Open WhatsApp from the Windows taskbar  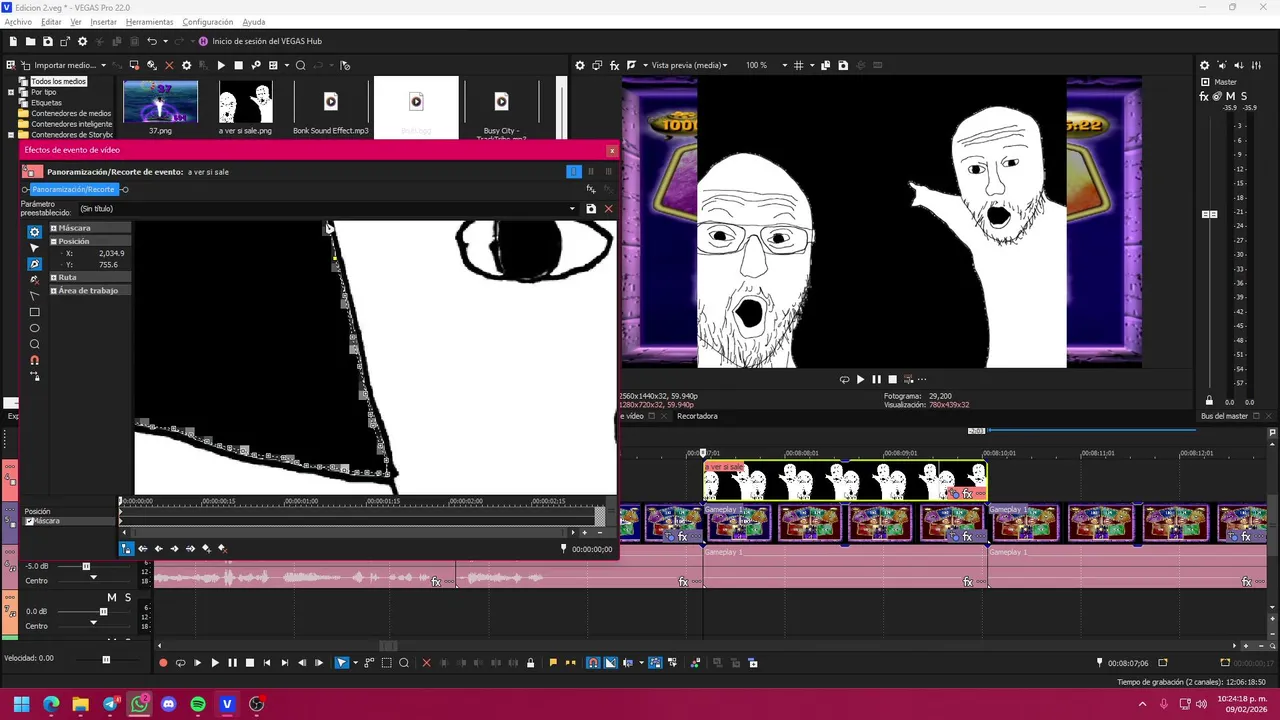pyautogui.click(x=139, y=704)
